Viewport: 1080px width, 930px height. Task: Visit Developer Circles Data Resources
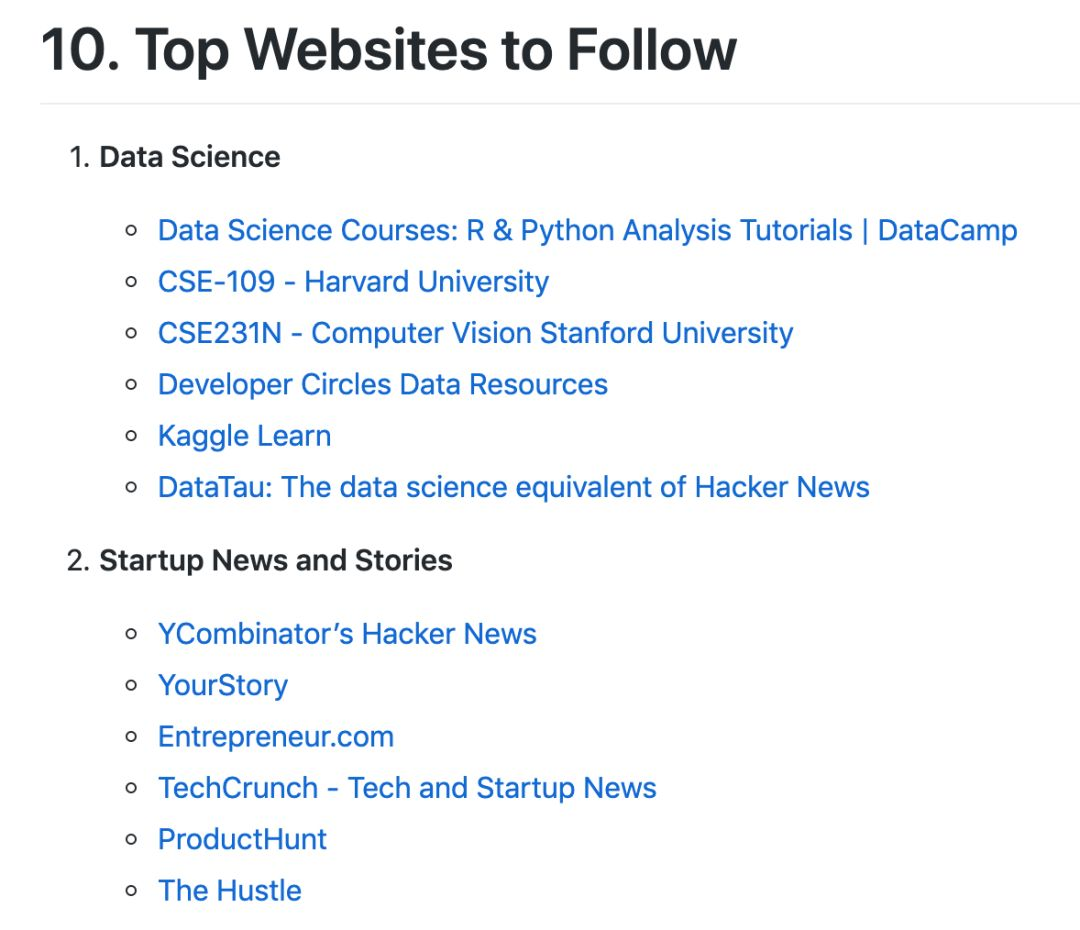click(x=383, y=384)
